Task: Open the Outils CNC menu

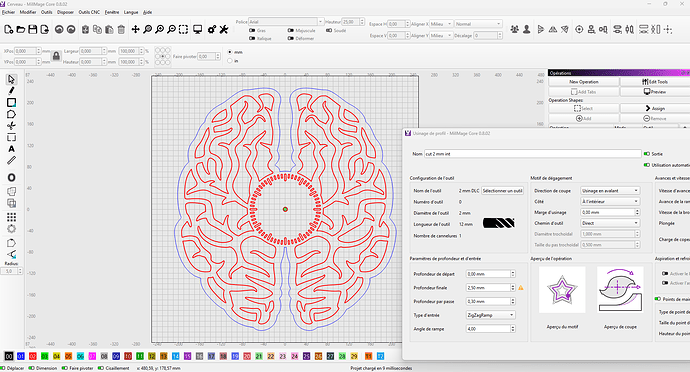Action: coord(89,12)
